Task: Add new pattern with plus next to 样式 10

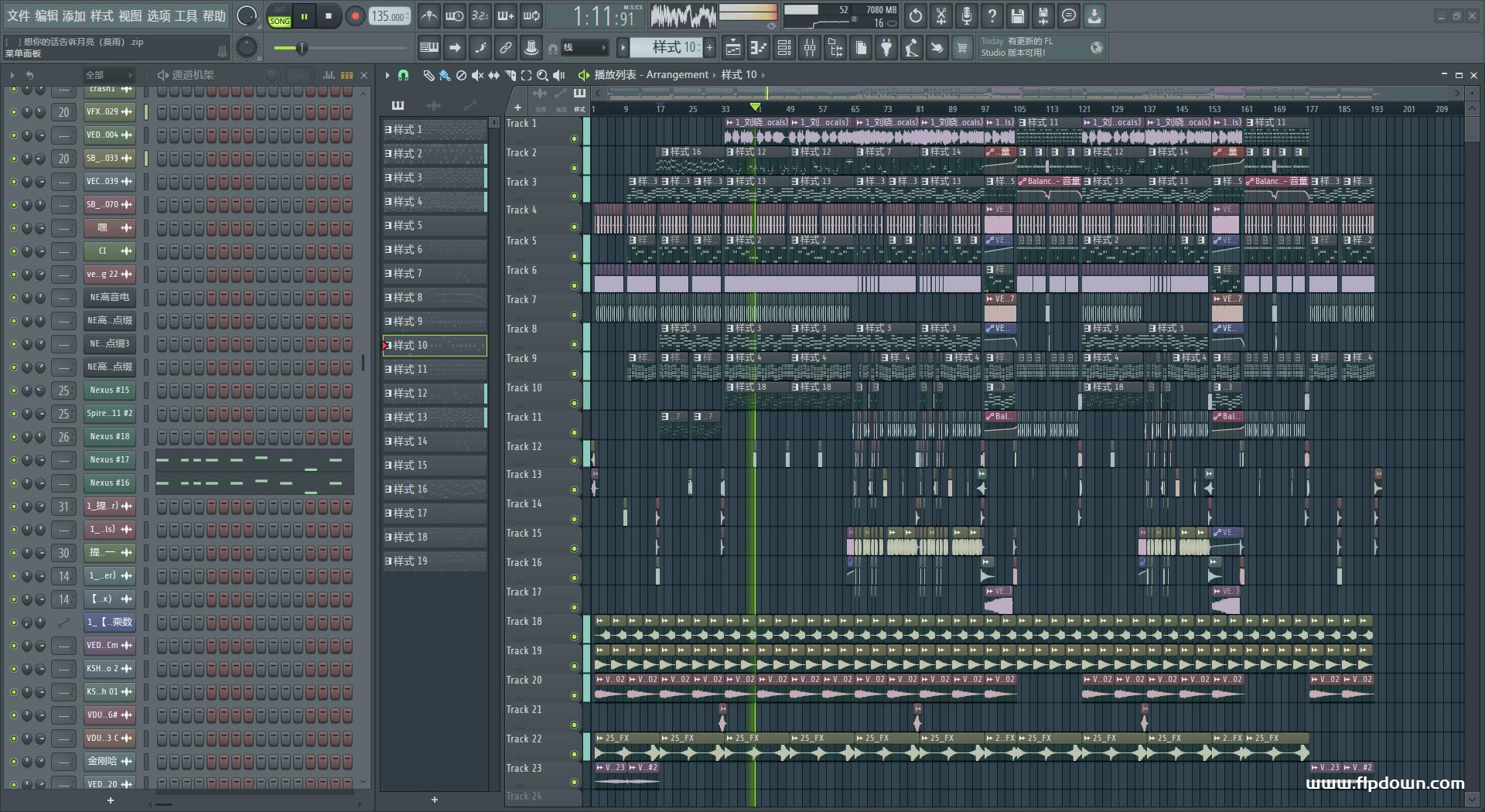Action: (709, 48)
